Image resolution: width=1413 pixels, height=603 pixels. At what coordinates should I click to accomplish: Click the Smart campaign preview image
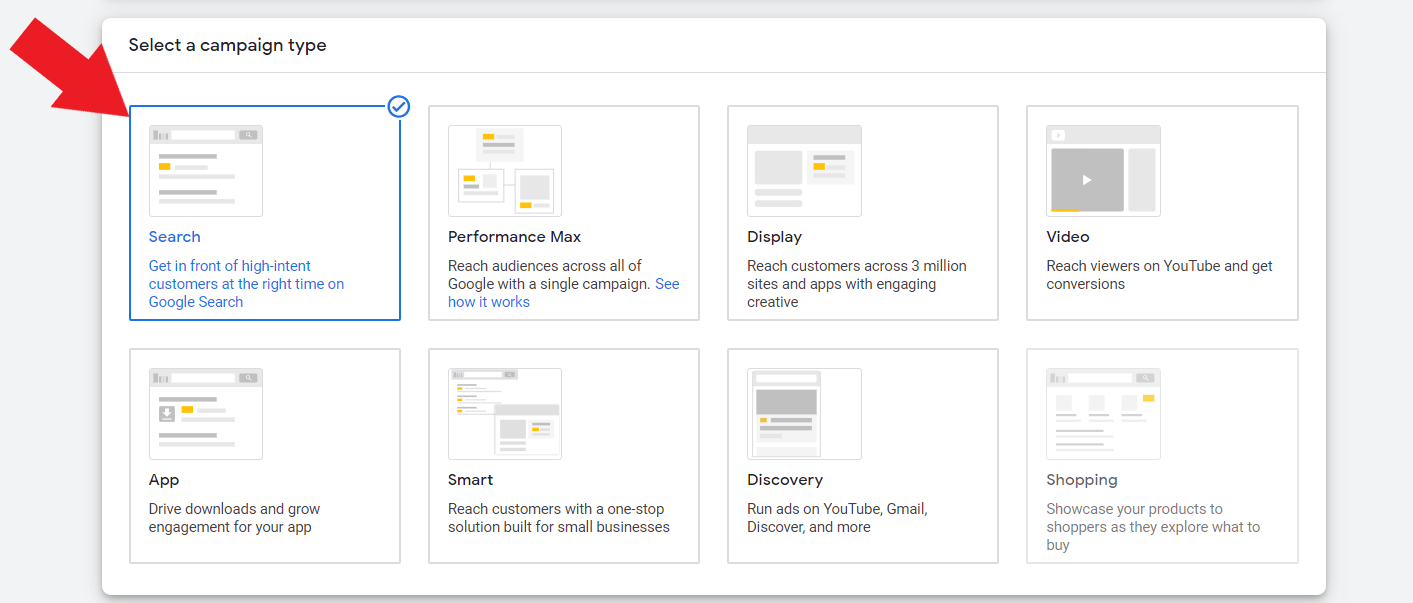coord(504,413)
